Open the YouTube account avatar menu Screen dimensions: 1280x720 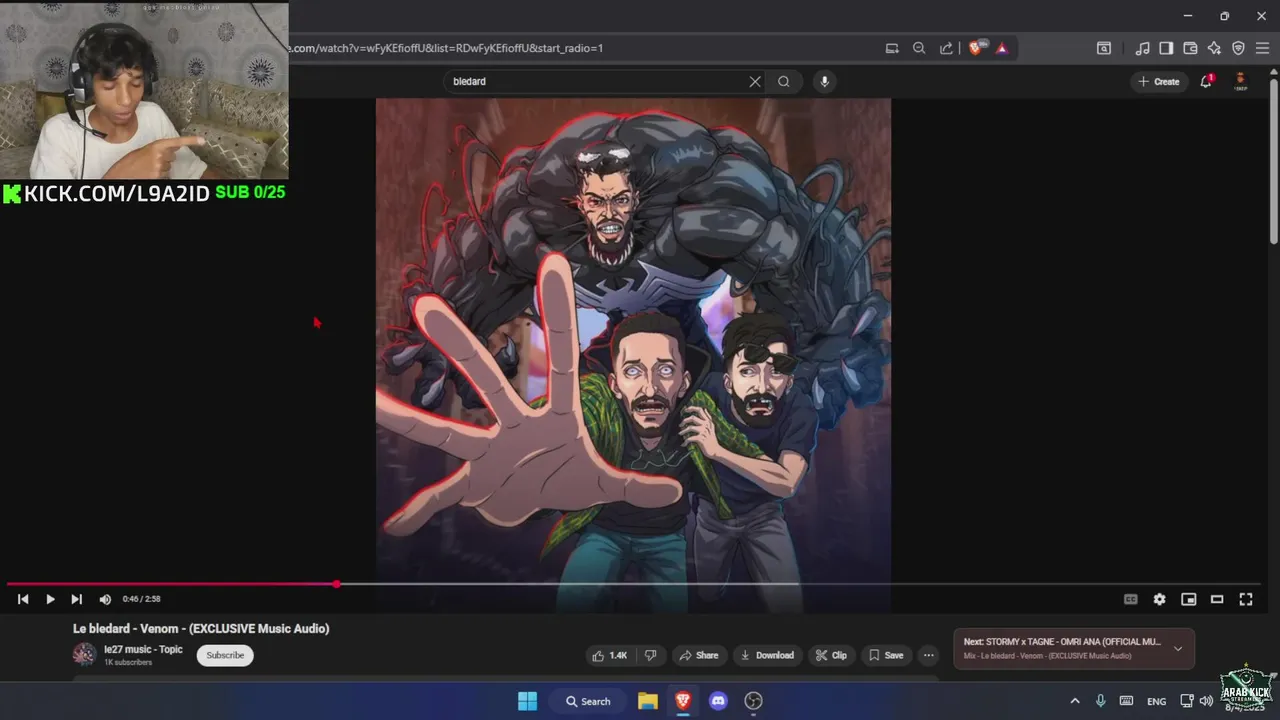tap(1240, 81)
